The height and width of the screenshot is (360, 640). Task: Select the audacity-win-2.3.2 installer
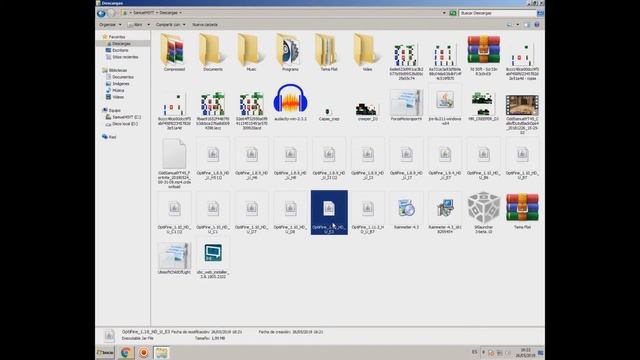click(x=290, y=102)
